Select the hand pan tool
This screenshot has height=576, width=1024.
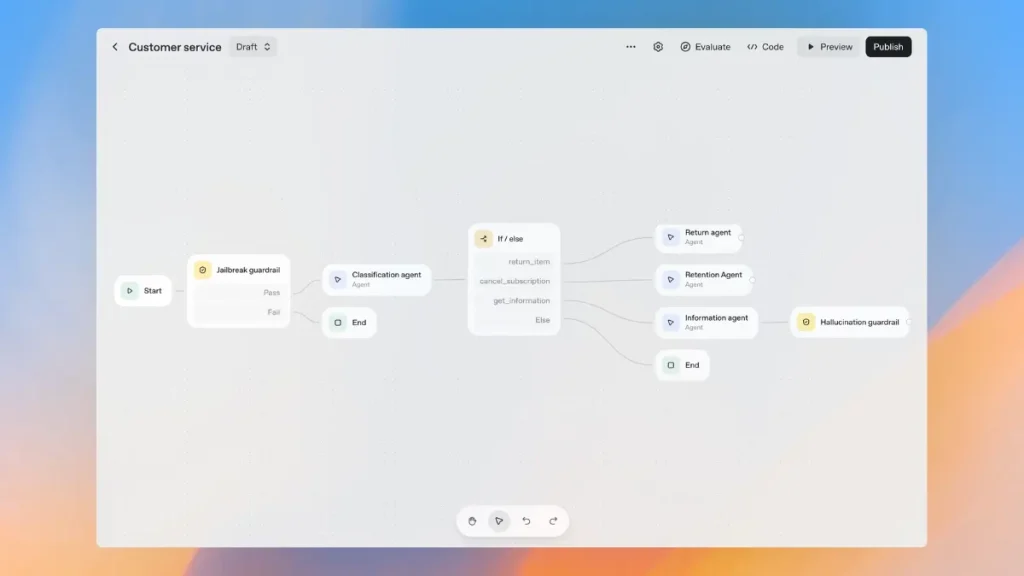pyautogui.click(x=472, y=521)
